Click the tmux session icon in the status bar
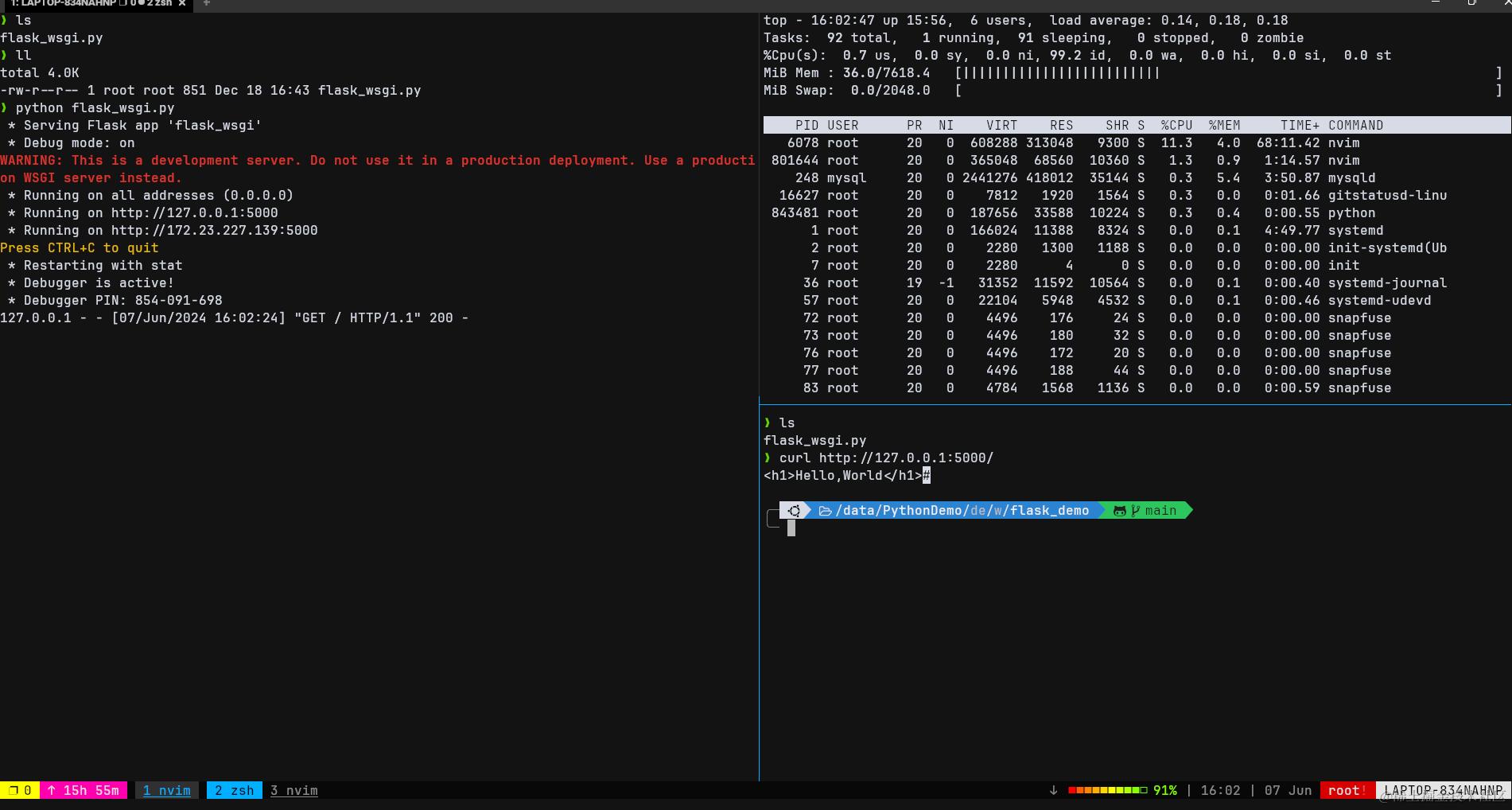1512x810 pixels. coord(14,790)
